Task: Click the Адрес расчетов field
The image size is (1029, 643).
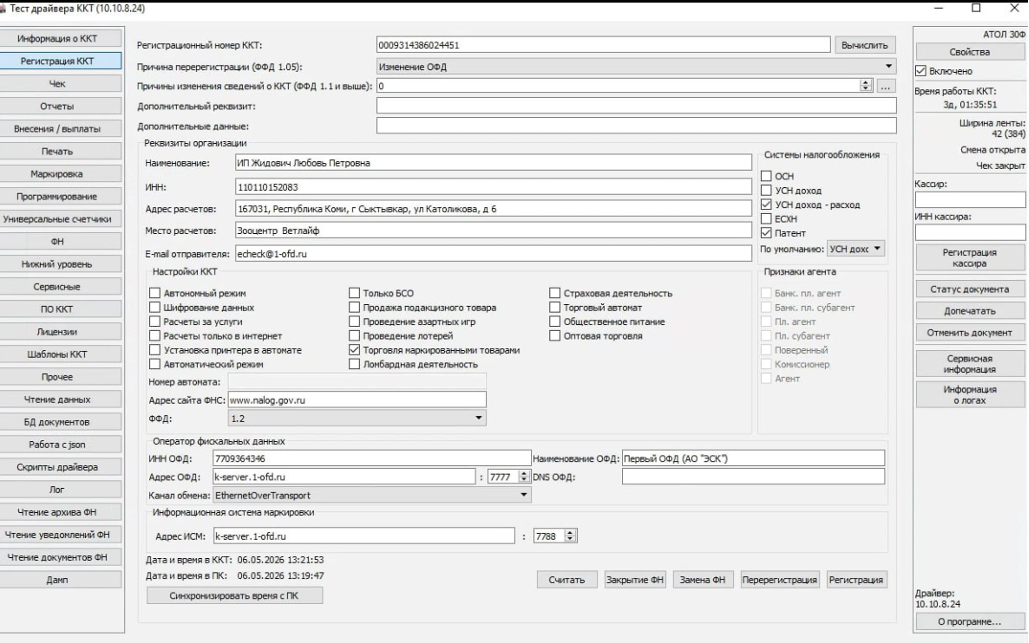Action: point(494,209)
